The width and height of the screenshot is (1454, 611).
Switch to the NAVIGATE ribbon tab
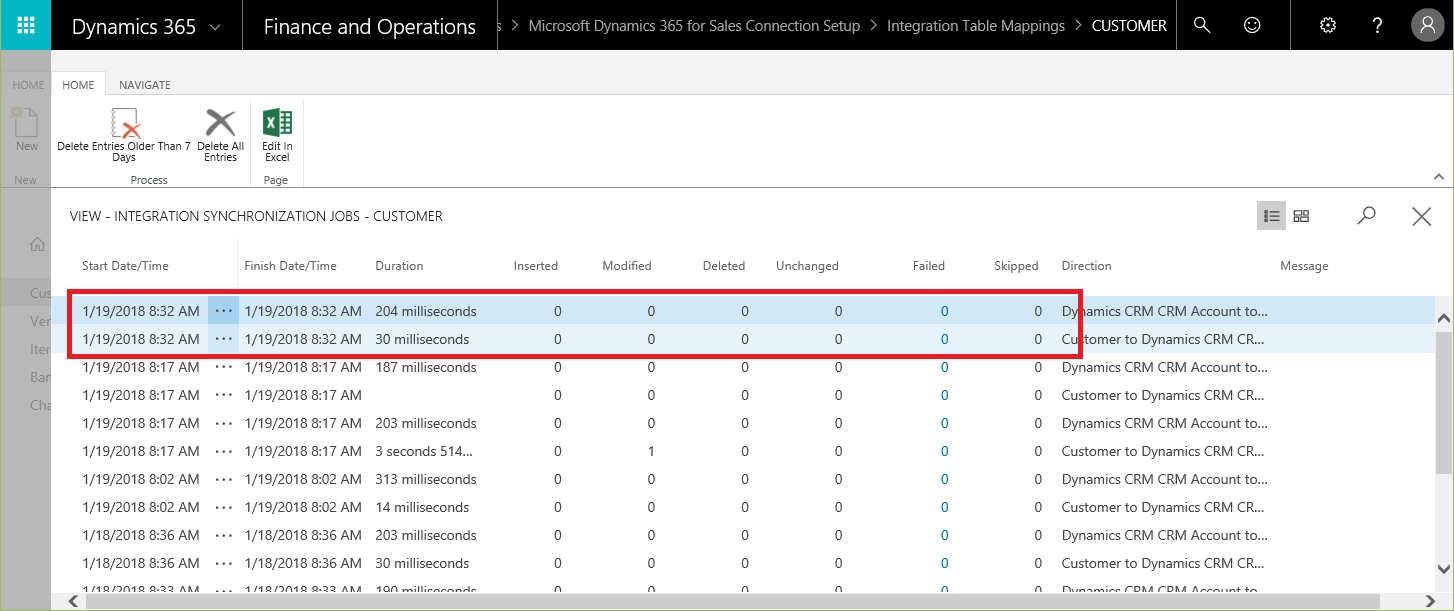click(145, 85)
